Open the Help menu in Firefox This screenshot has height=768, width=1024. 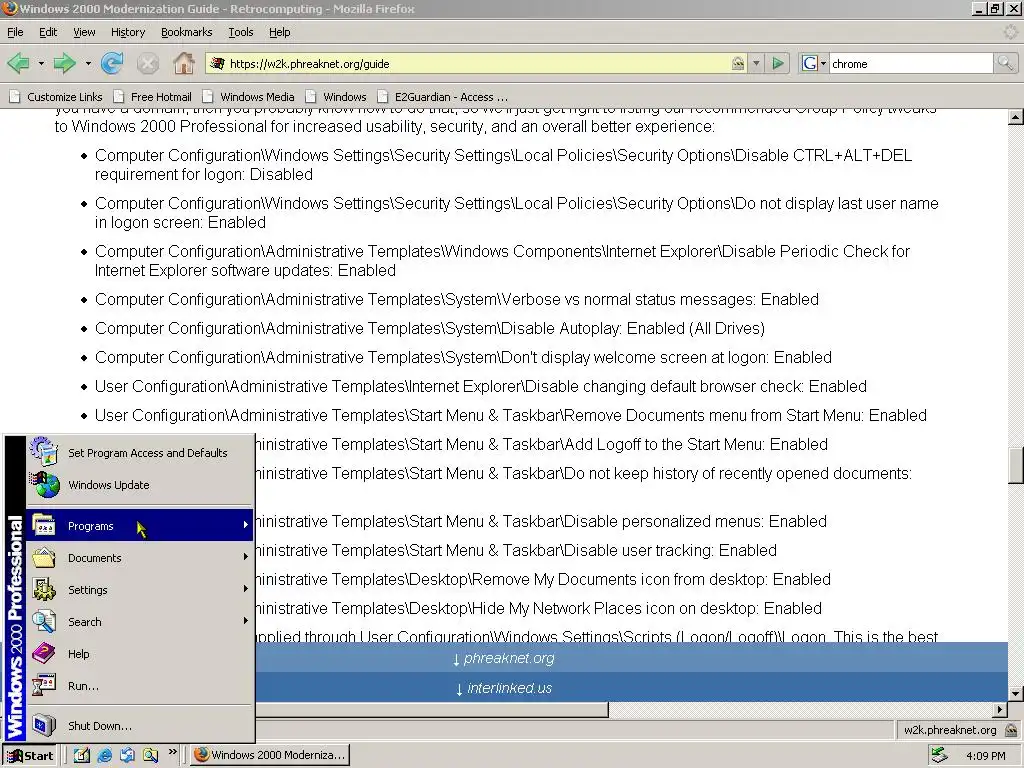point(280,32)
